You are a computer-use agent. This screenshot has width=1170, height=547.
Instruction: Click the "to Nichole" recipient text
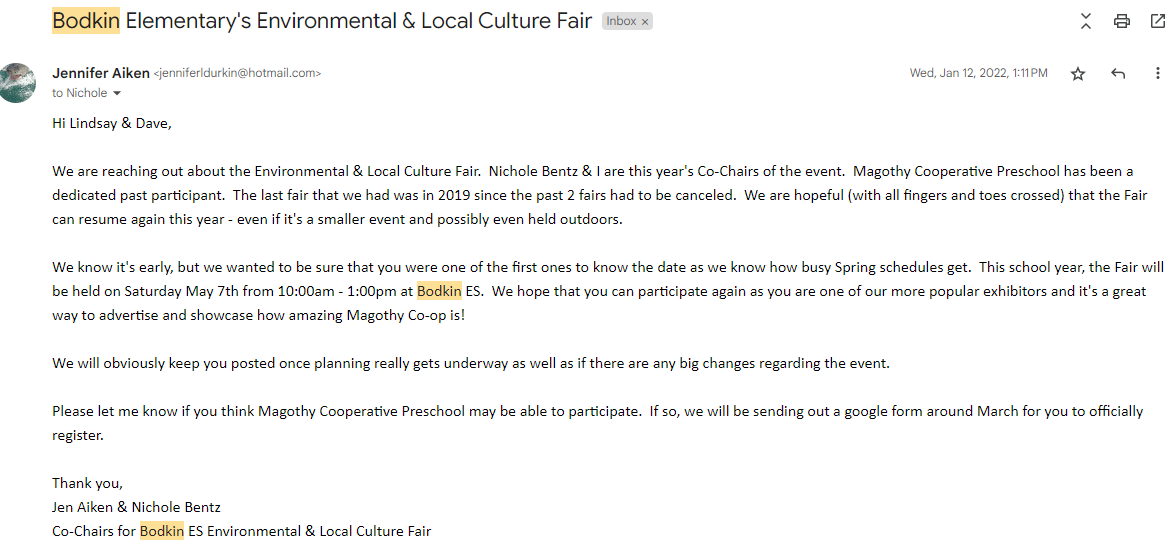(x=80, y=94)
